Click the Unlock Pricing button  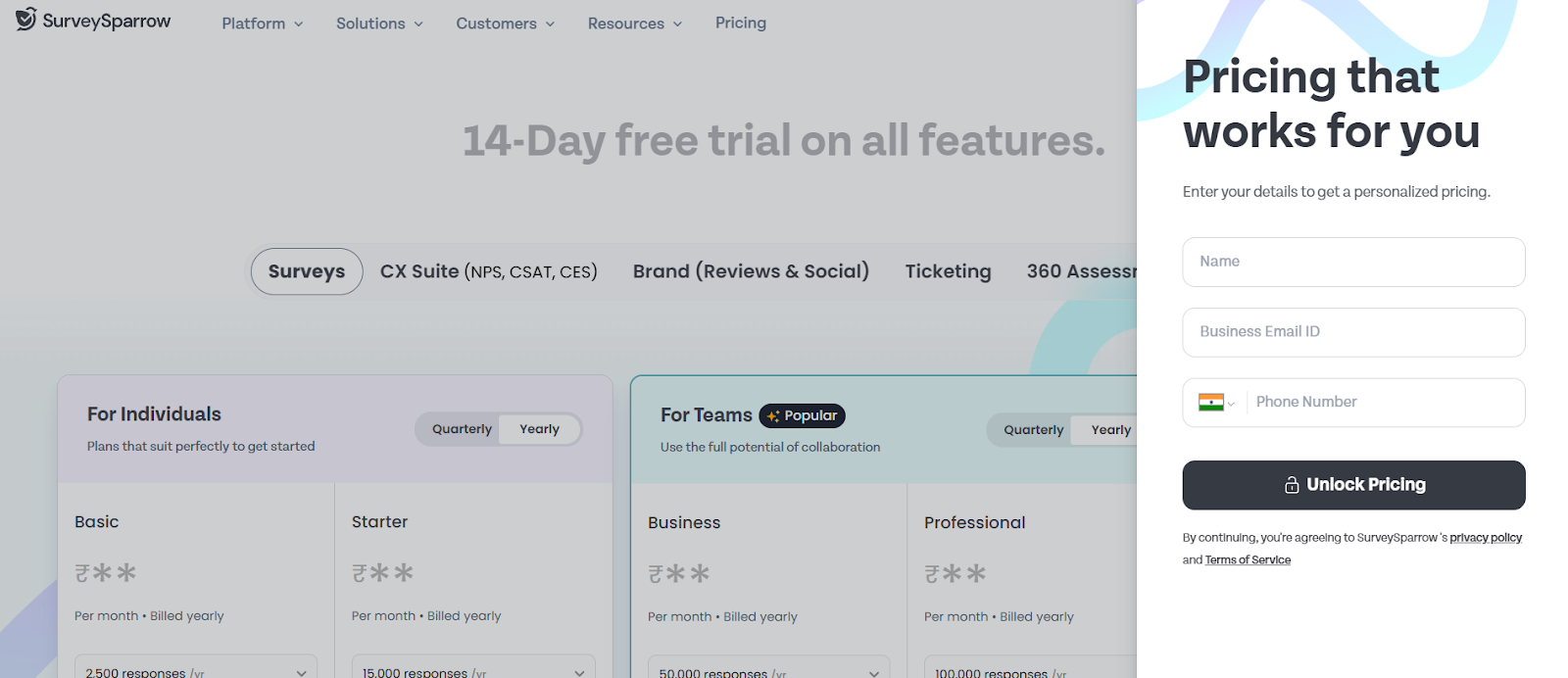(x=1353, y=485)
